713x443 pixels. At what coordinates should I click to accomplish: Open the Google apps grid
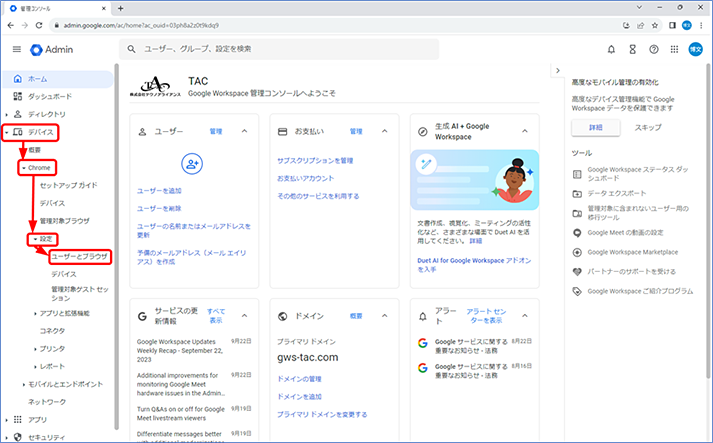click(x=674, y=50)
